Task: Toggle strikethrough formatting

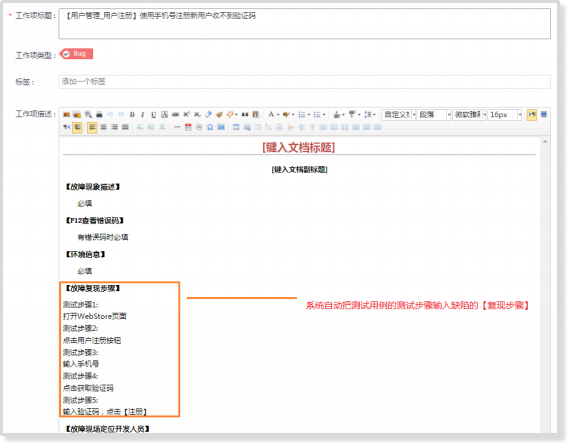Action: pyautogui.click(x=175, y=115)
